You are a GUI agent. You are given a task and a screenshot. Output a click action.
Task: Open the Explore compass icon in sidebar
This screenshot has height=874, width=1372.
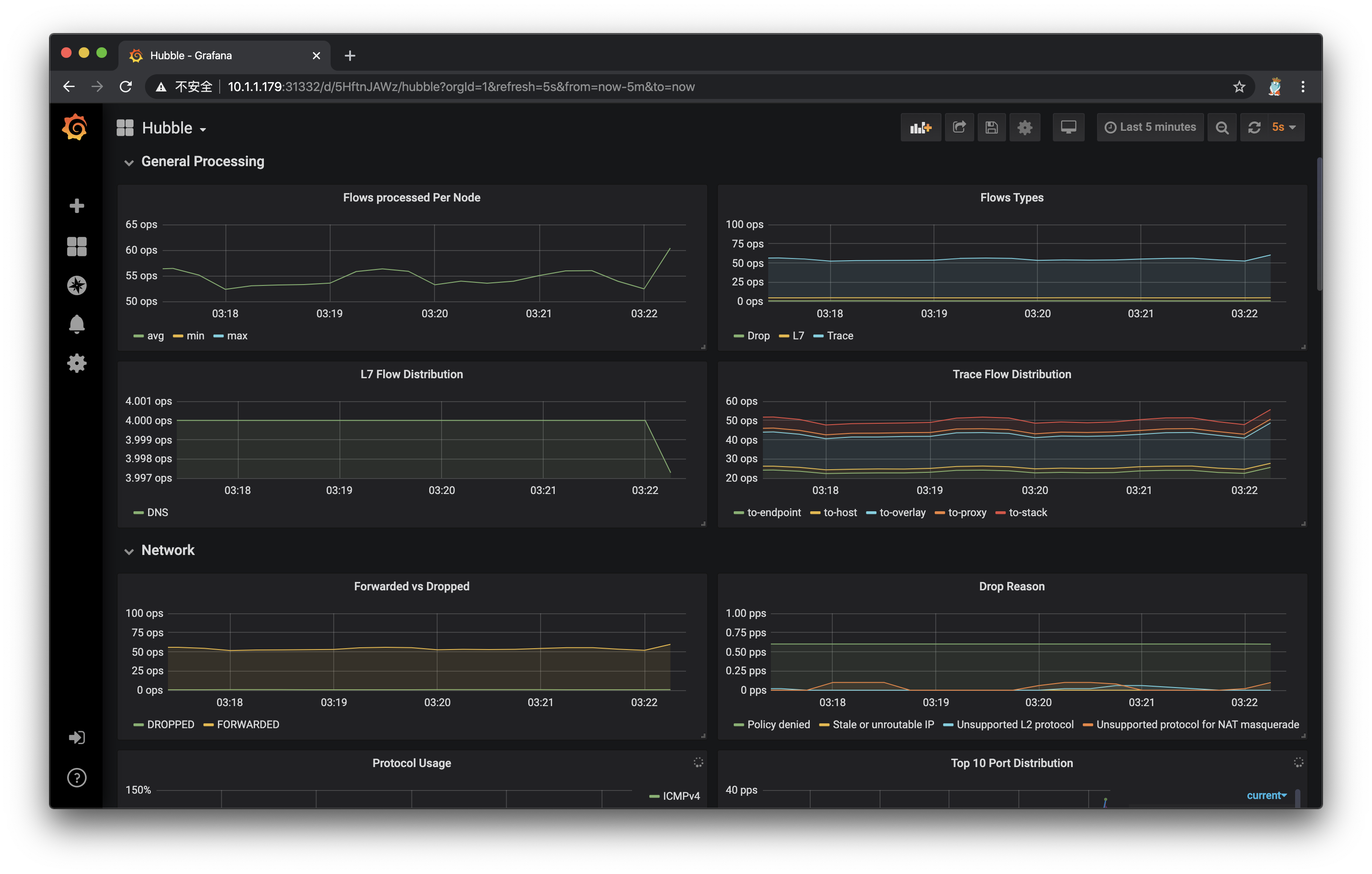coord(76,285)
